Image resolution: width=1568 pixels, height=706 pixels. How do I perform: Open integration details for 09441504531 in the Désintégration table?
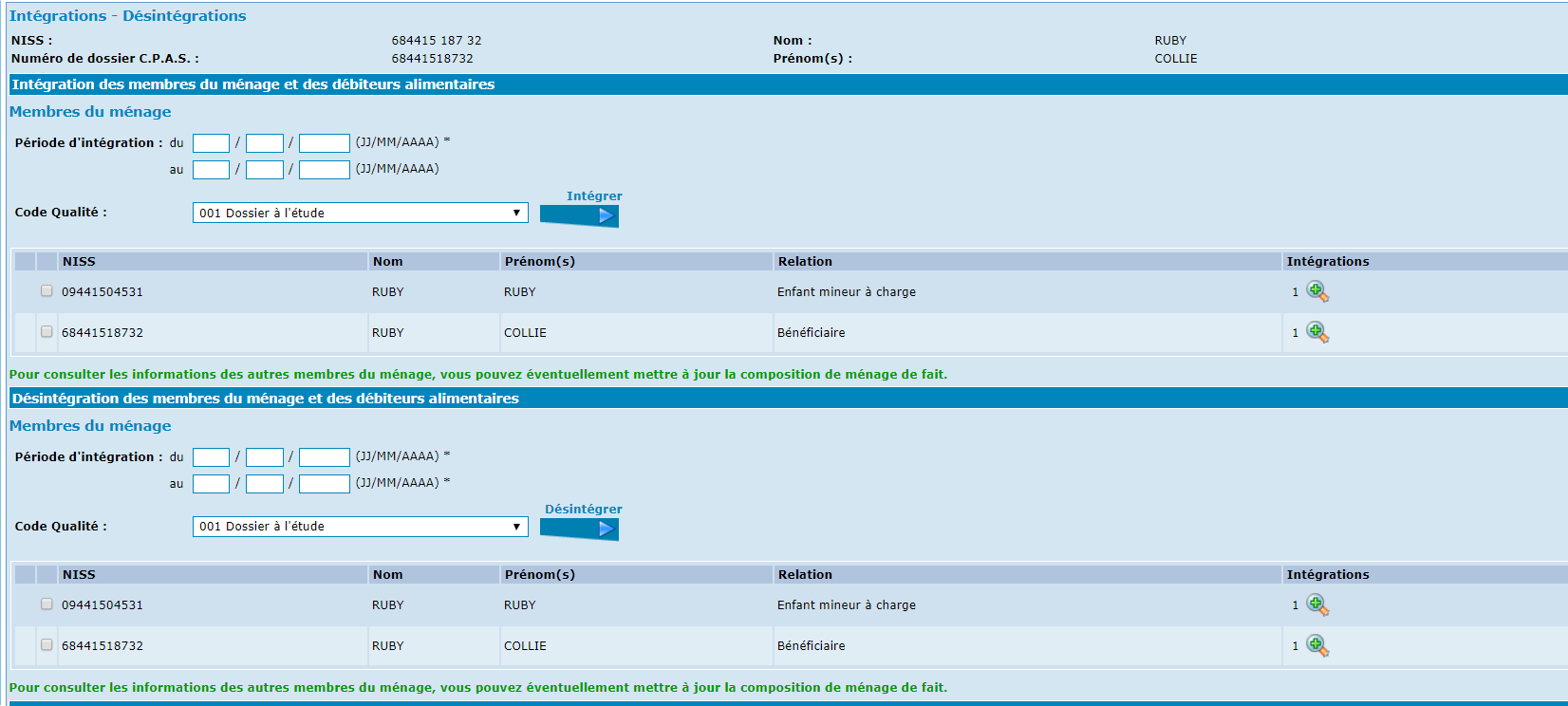1317,604
